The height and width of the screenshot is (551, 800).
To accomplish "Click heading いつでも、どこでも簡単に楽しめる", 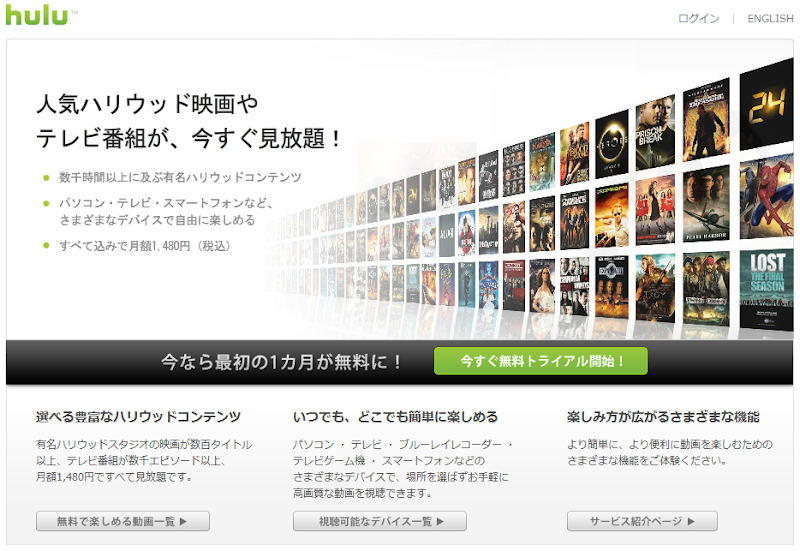I will pyautogui.click(x=395, y=417).
